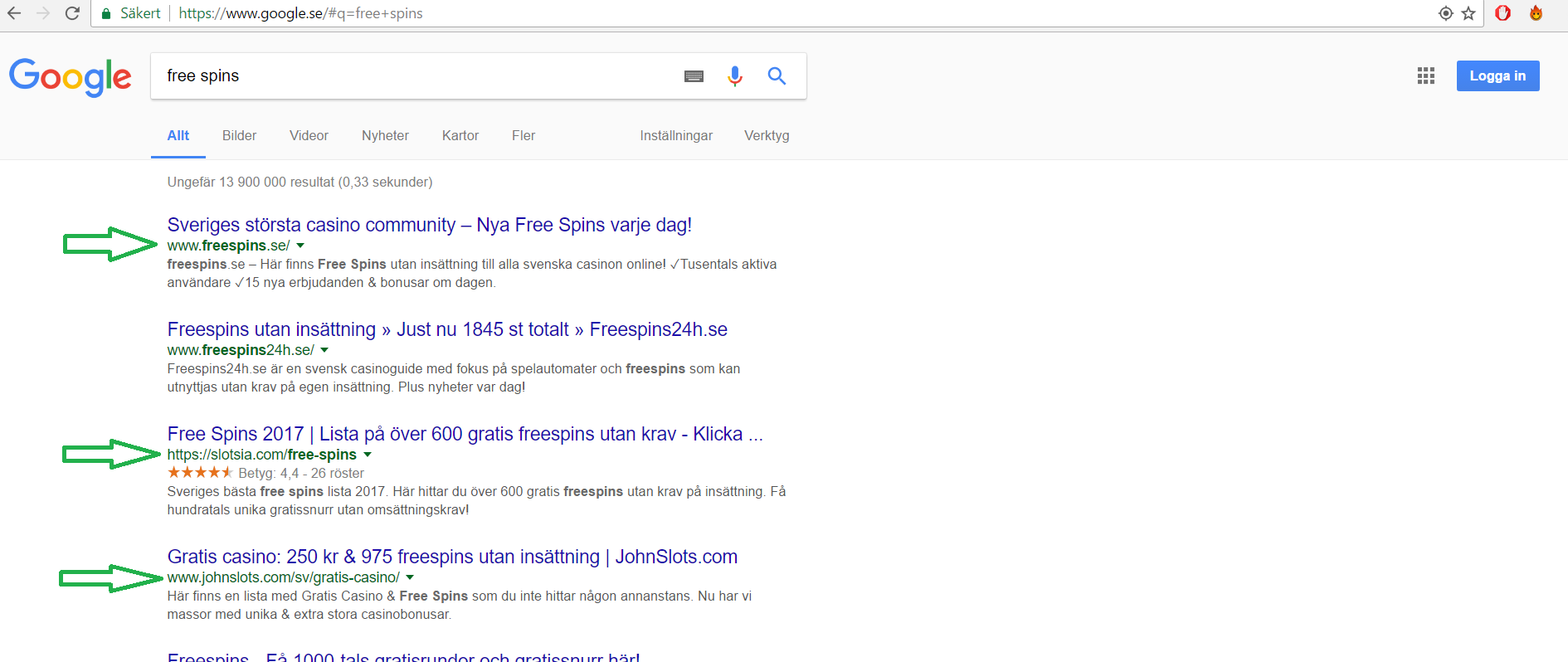Viewport: 1568px width, 662px height.
Task: Open the Google apps grid icon
Action: (1426, 76)
